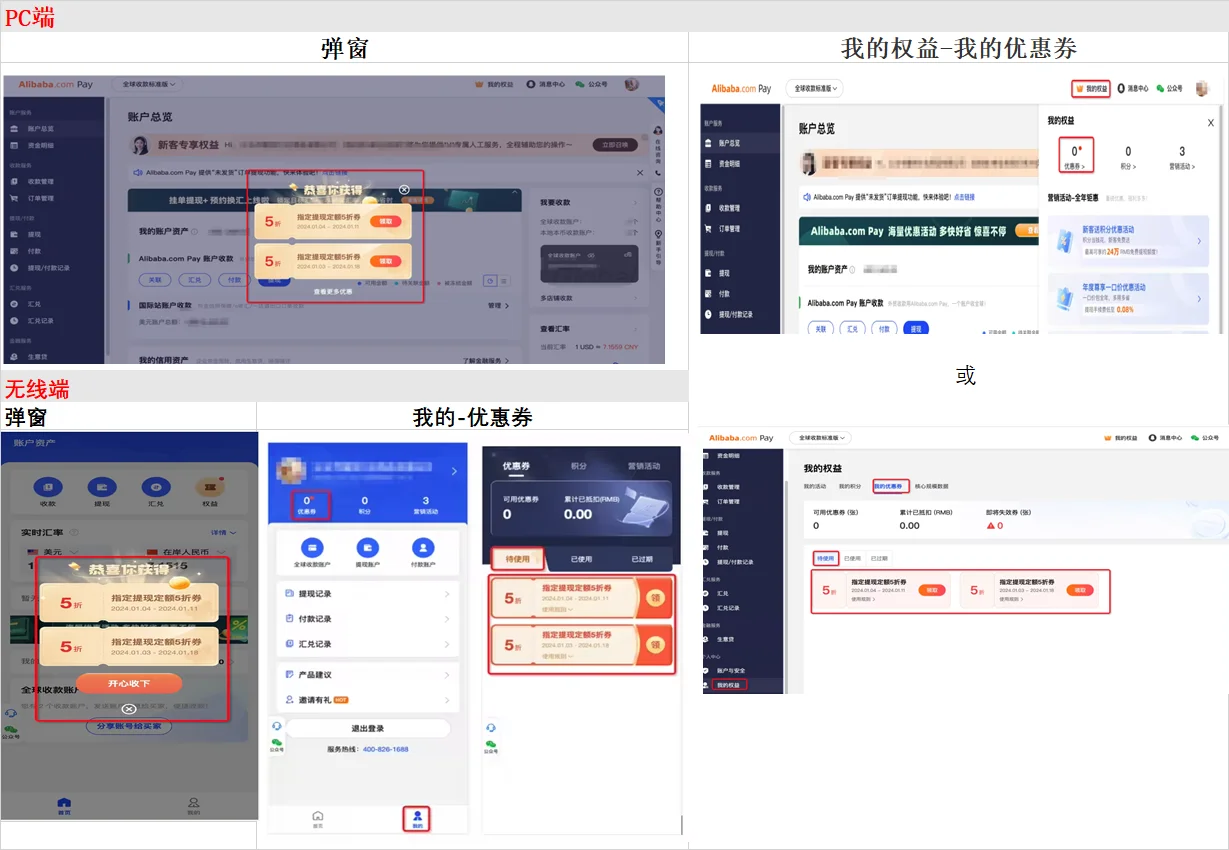Tap the 收款 icon in mobile popup screen

pyautogui.click(x=47, y=487)
